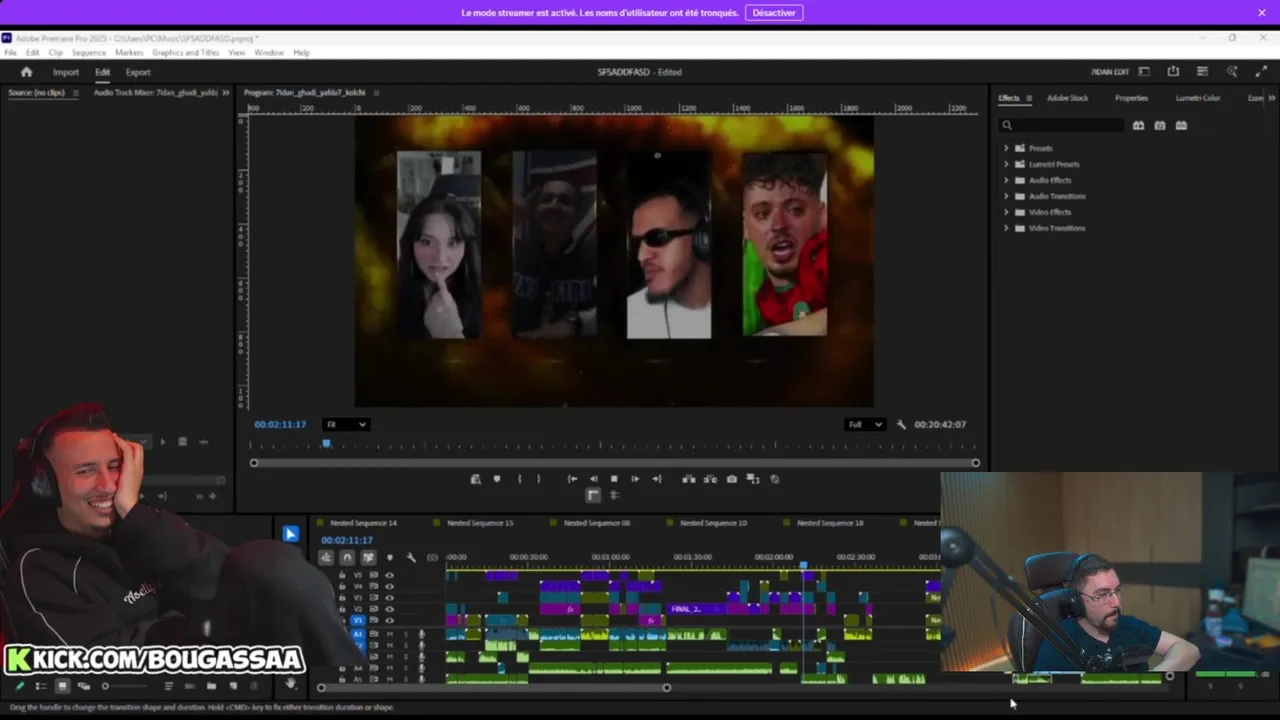Go to the Export workspace
1280x720 pixels.
[x=138, y=72]
